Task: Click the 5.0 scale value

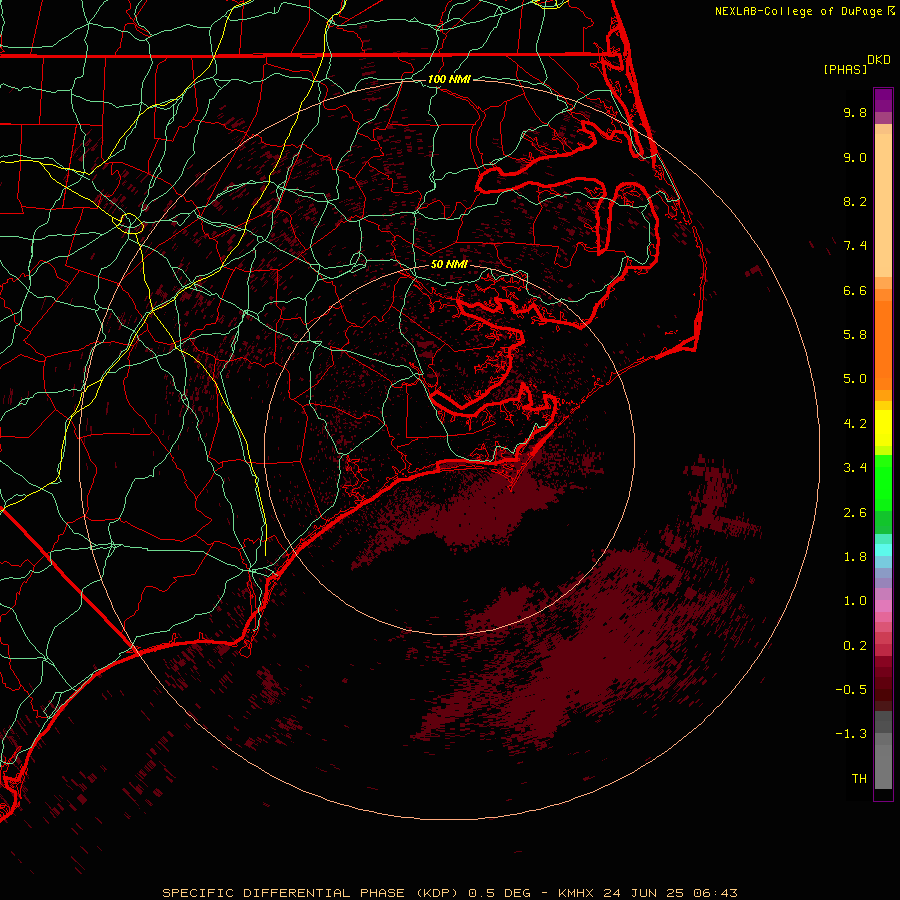Action: 855,379
